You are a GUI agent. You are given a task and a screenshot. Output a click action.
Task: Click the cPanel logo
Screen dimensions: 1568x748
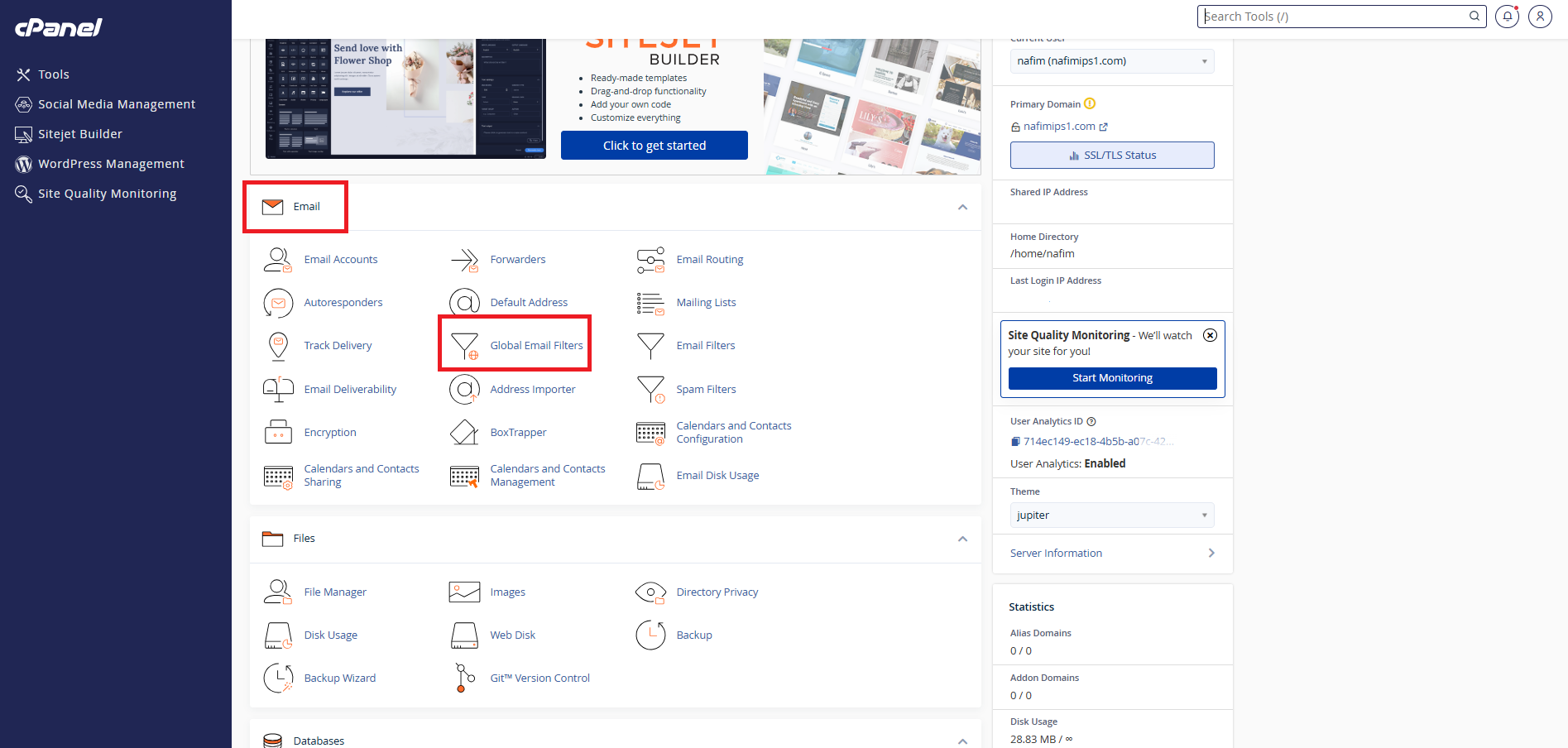pos(58,27)
